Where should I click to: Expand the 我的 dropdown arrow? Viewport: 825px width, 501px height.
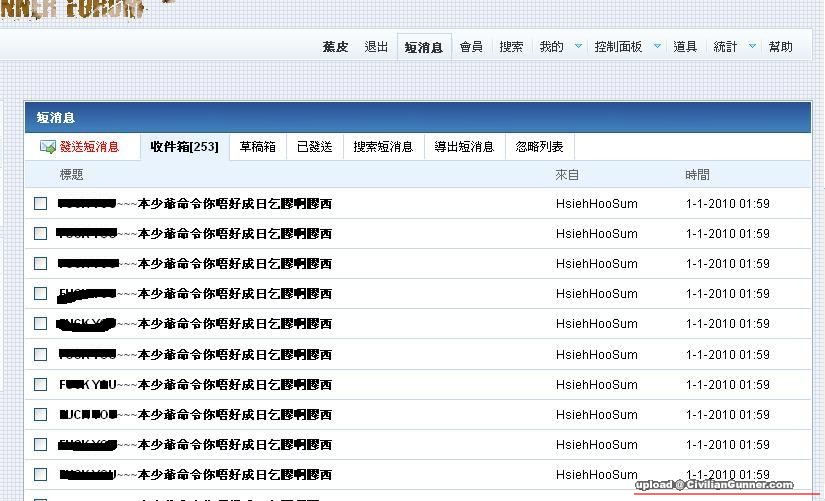578,46
